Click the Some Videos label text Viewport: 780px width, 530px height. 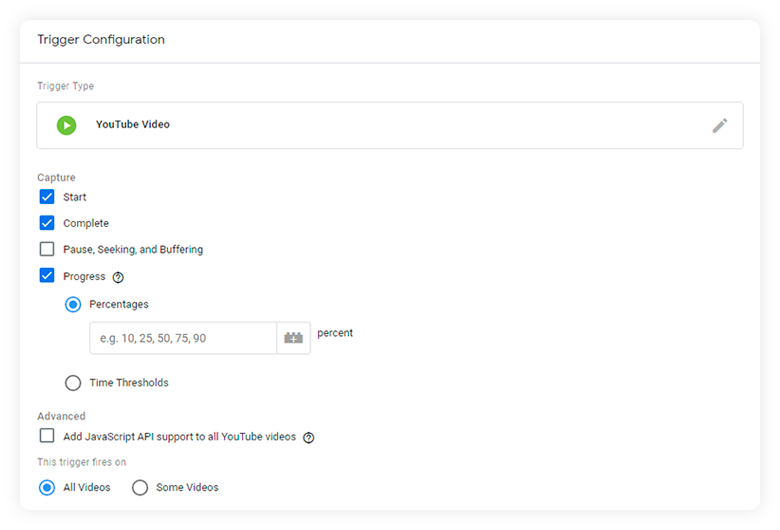[187, 488]
